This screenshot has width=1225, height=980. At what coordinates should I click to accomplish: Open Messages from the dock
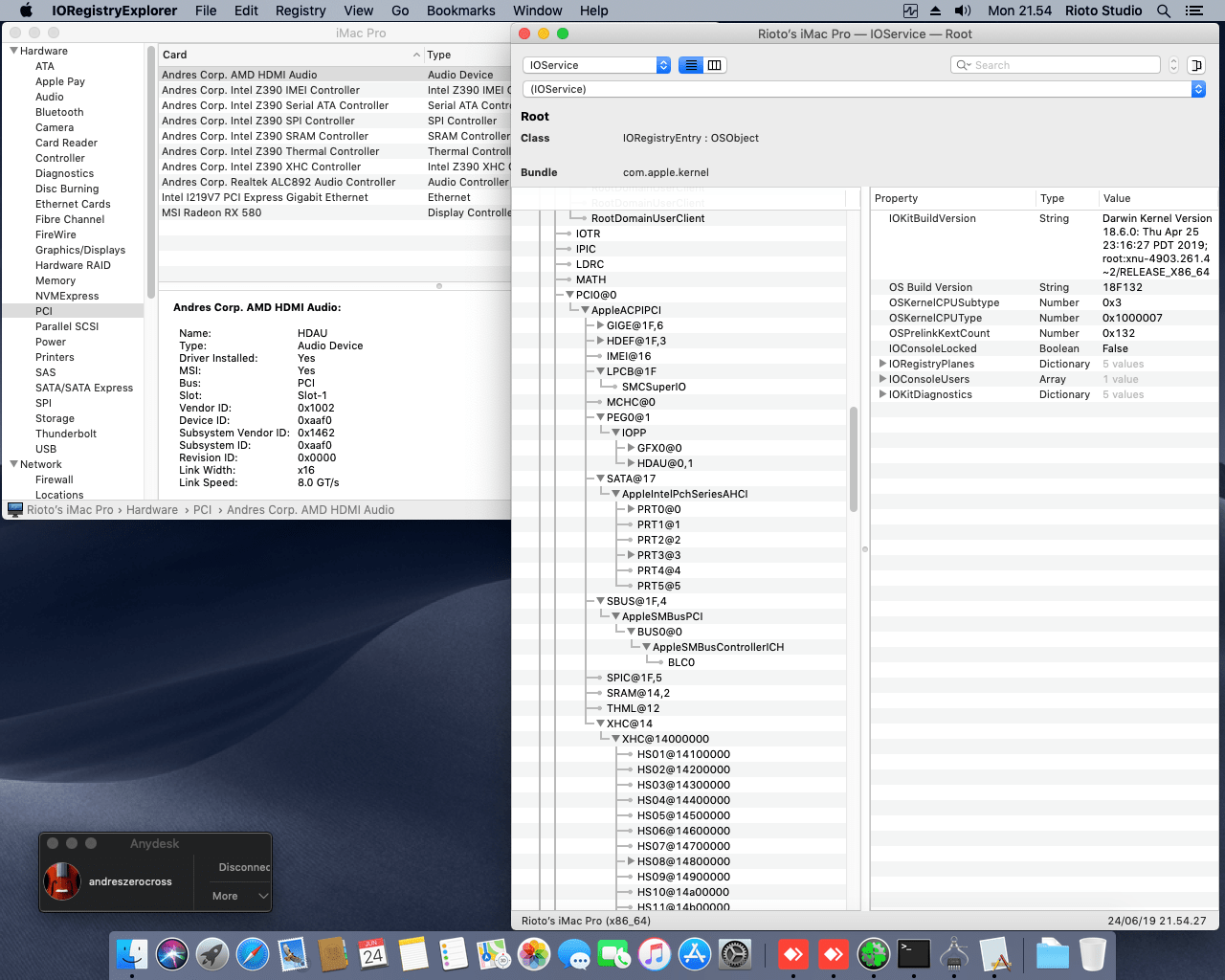(x=574, y=954)
